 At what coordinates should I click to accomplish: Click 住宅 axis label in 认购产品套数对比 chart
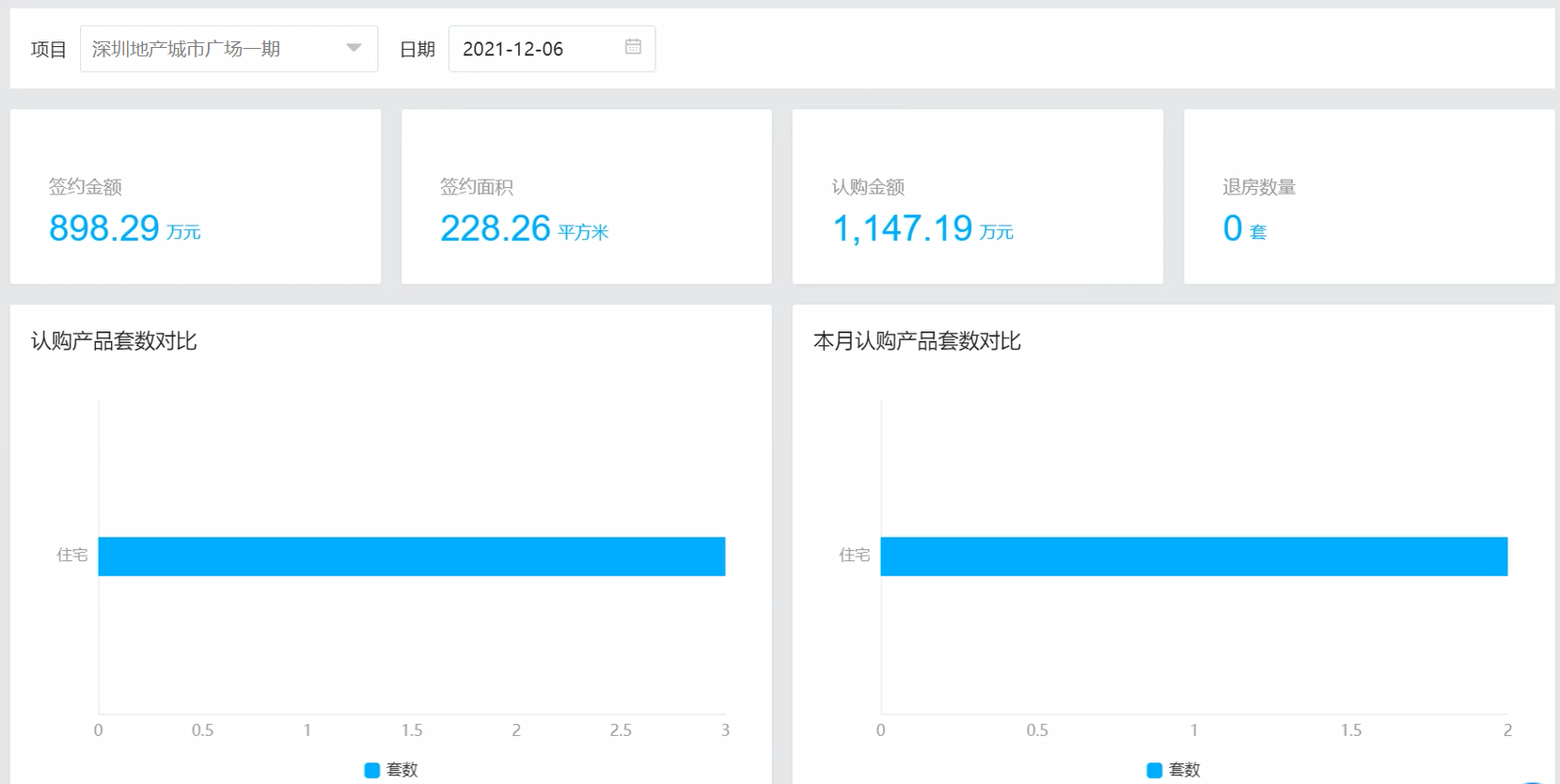click(x=72, y=556)
